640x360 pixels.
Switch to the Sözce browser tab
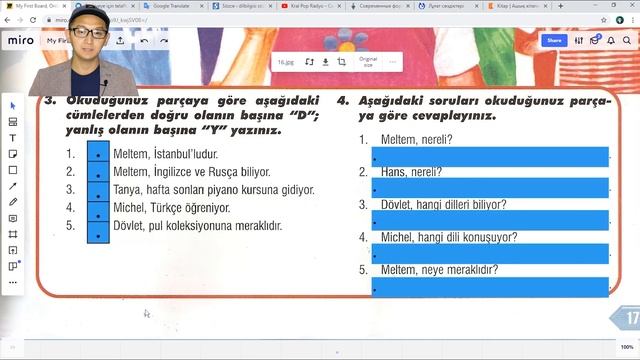pos(242,6)
